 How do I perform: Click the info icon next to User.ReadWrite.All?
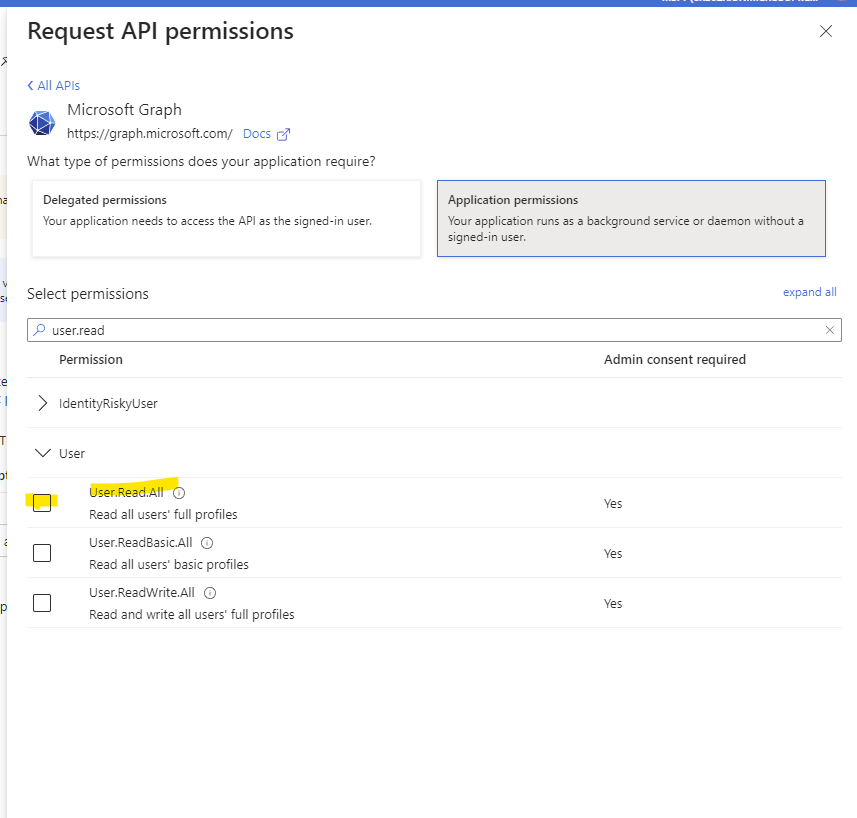point(209,593)
